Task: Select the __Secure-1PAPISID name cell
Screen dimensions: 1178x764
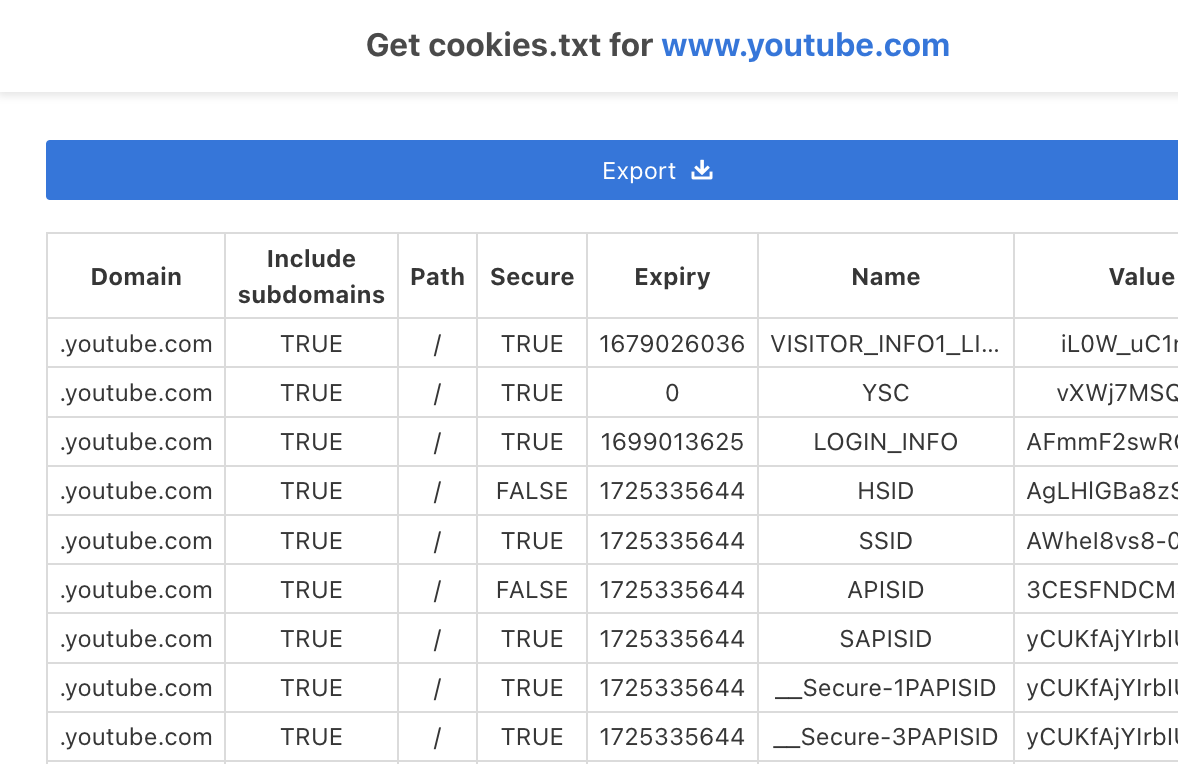Action: pos(886,687)
